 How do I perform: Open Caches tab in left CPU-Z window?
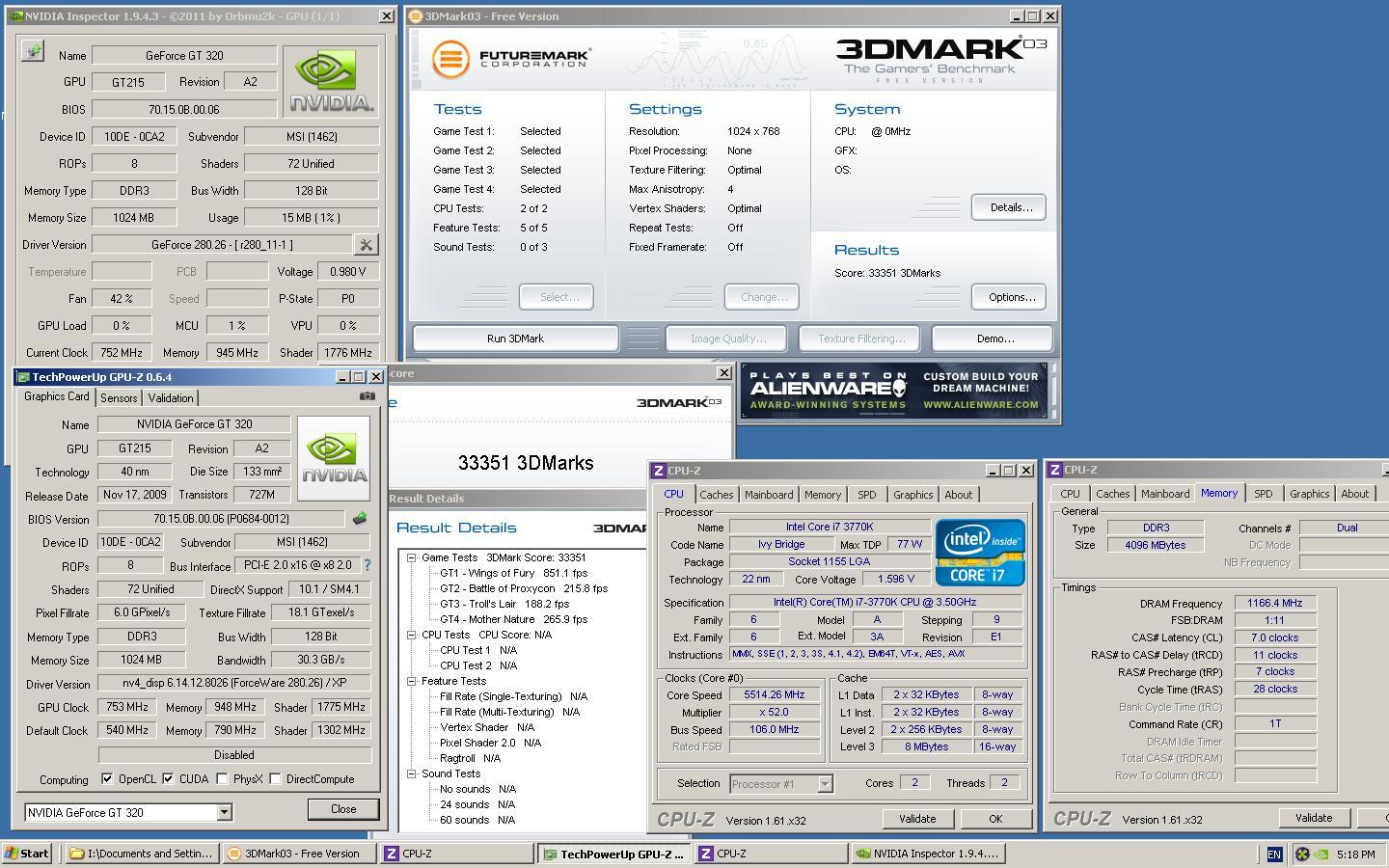point(717,494)
